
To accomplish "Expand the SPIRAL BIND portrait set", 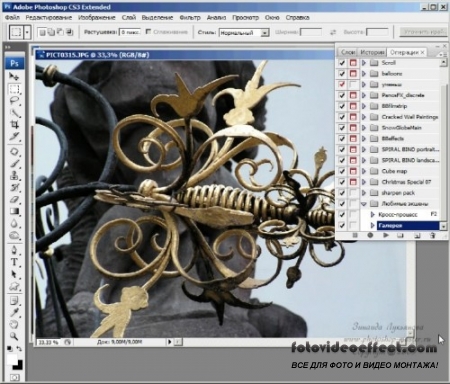I will (364, 149).
